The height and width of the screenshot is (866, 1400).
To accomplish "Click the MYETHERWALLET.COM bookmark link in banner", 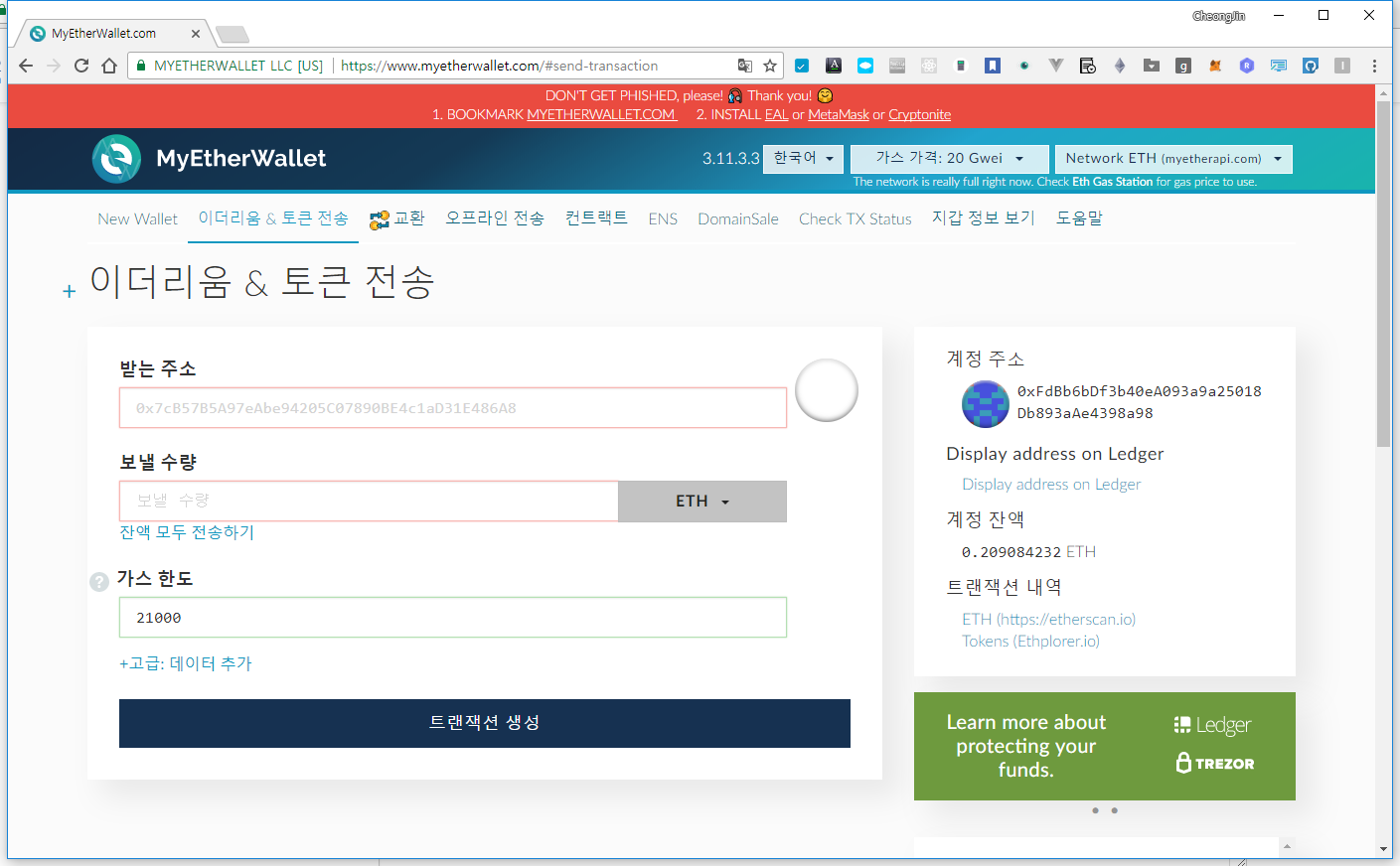I will pyautogui.click(x=601, y=115).
